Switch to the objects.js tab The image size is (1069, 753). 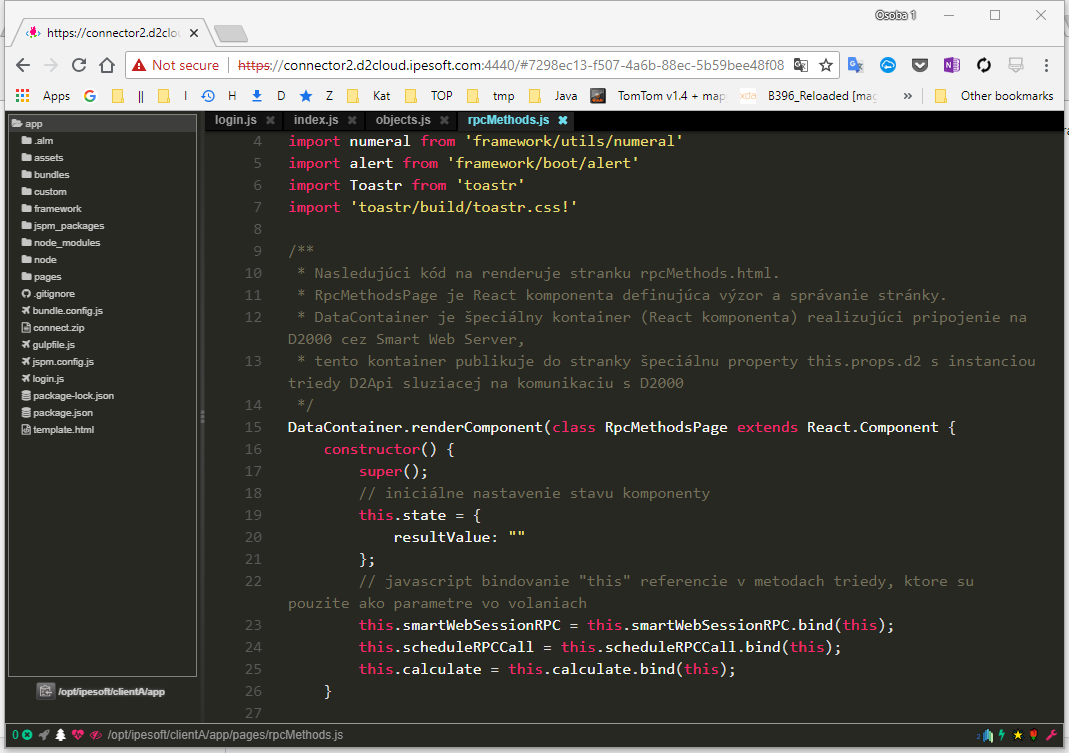pyautogui.click(x=403, y=120)
